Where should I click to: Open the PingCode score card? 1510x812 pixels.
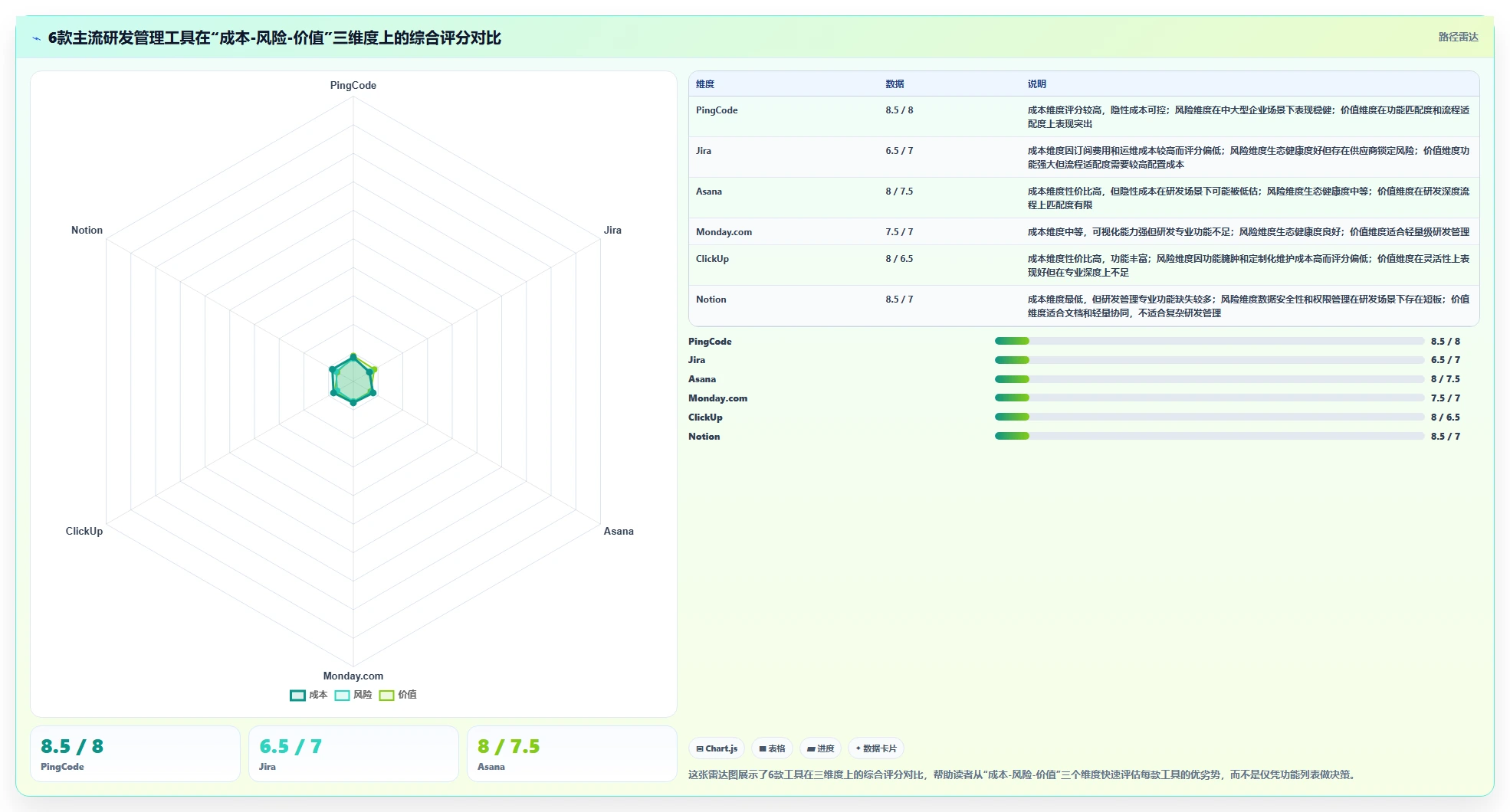tap(135, 754)
